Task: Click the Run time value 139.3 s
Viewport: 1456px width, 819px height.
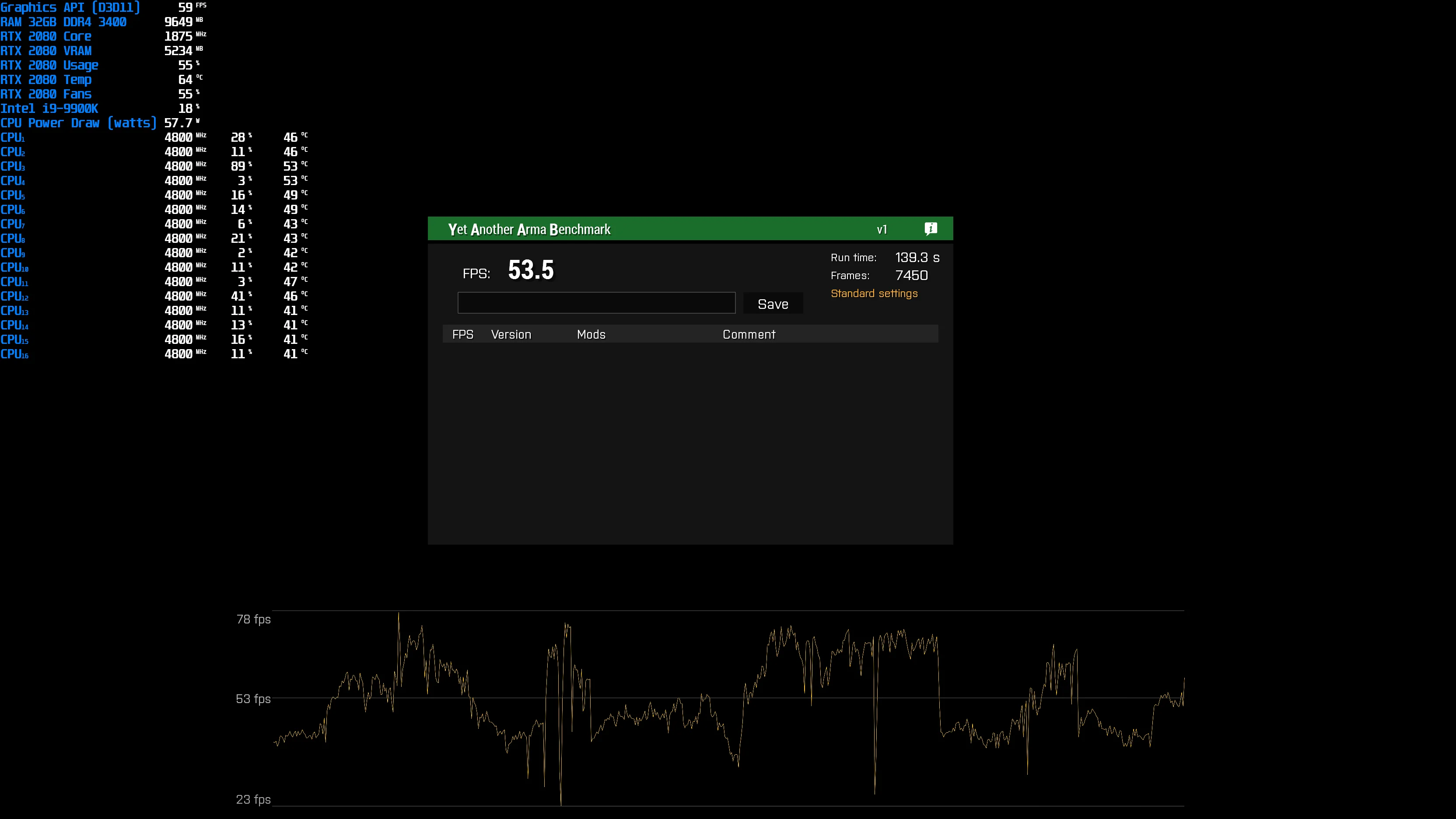Action: point(917,257)
